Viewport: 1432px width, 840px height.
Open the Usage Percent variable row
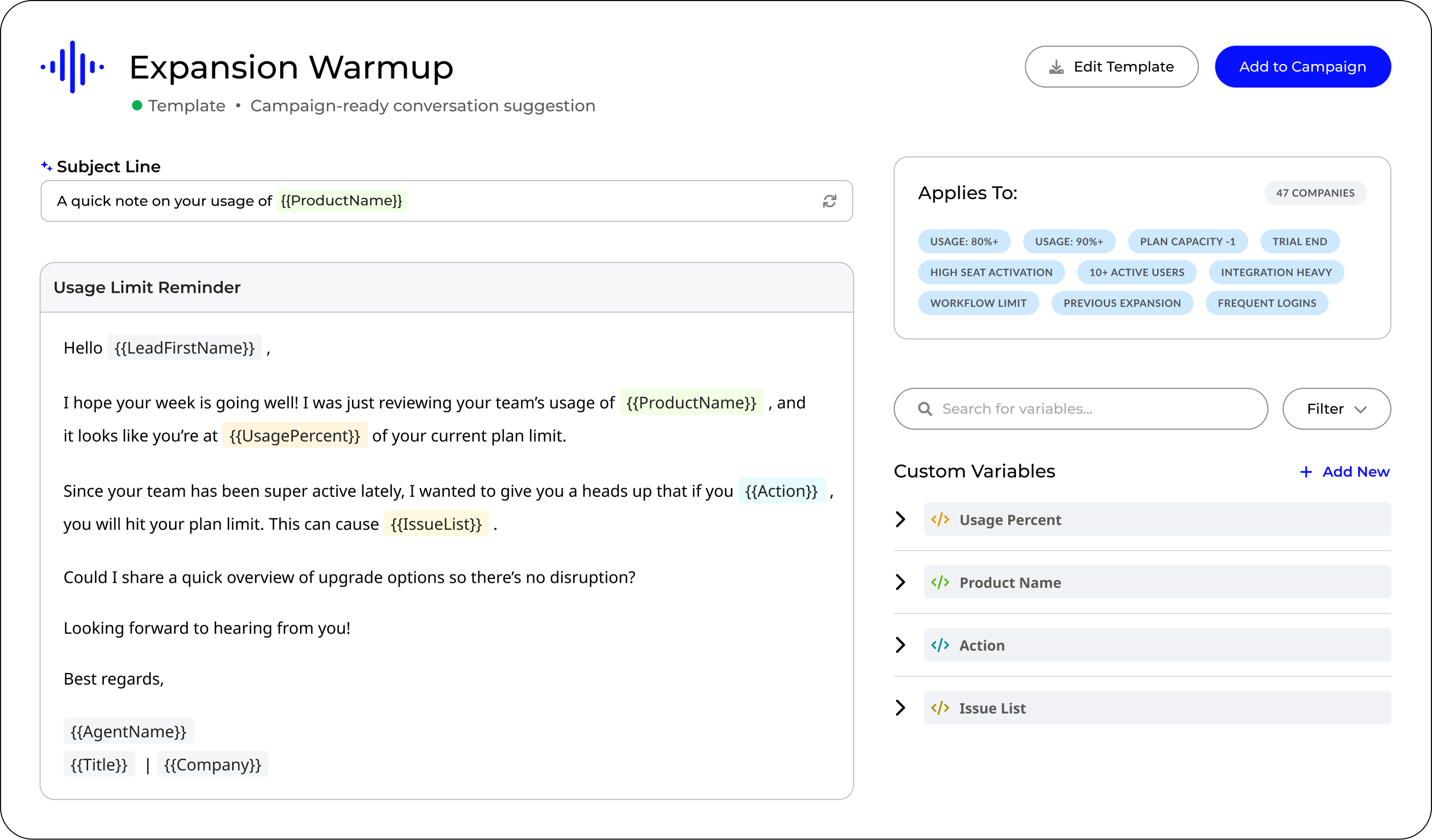pyautogui.click(x=1158, y=520)
